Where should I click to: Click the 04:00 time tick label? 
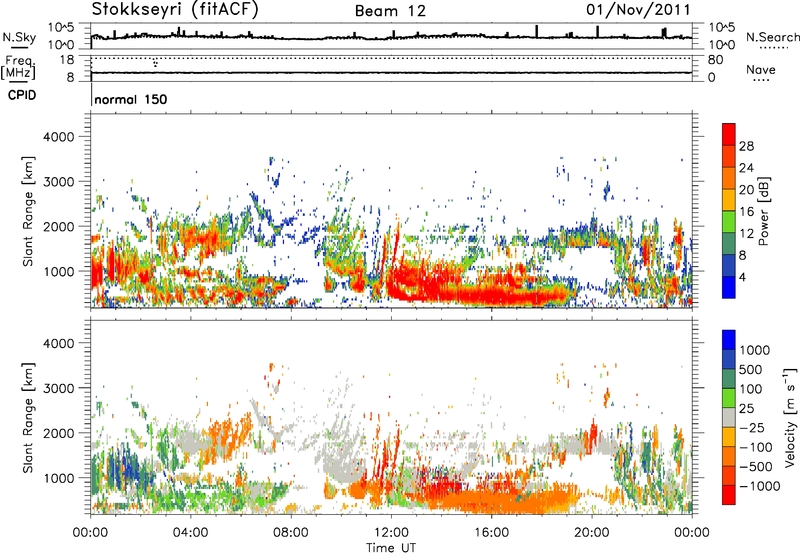click(190, 533)
